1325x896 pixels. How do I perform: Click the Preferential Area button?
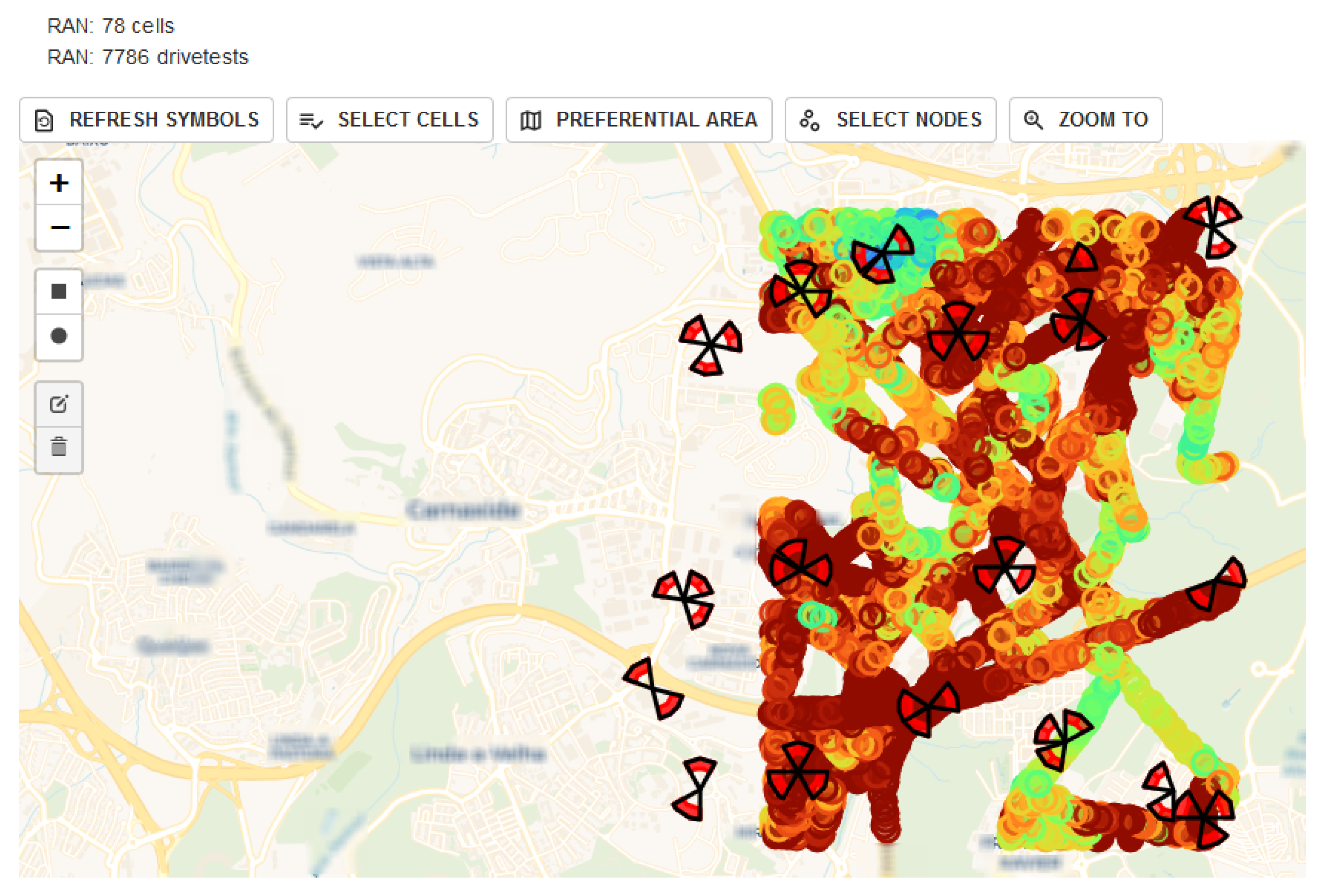coord(639,120)
